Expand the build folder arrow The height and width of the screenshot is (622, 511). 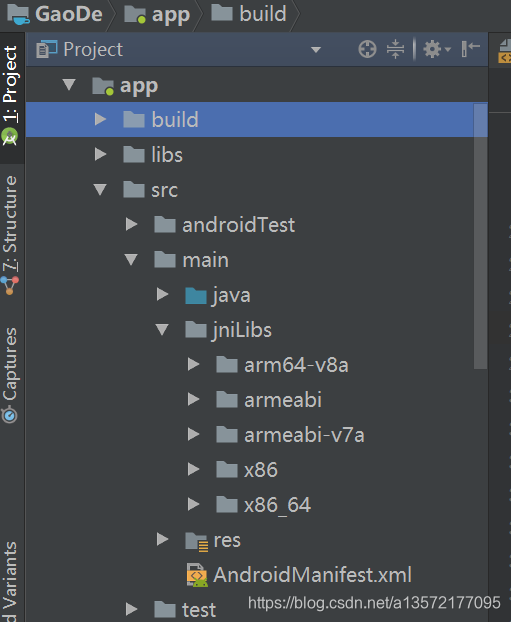click(100, 119)
